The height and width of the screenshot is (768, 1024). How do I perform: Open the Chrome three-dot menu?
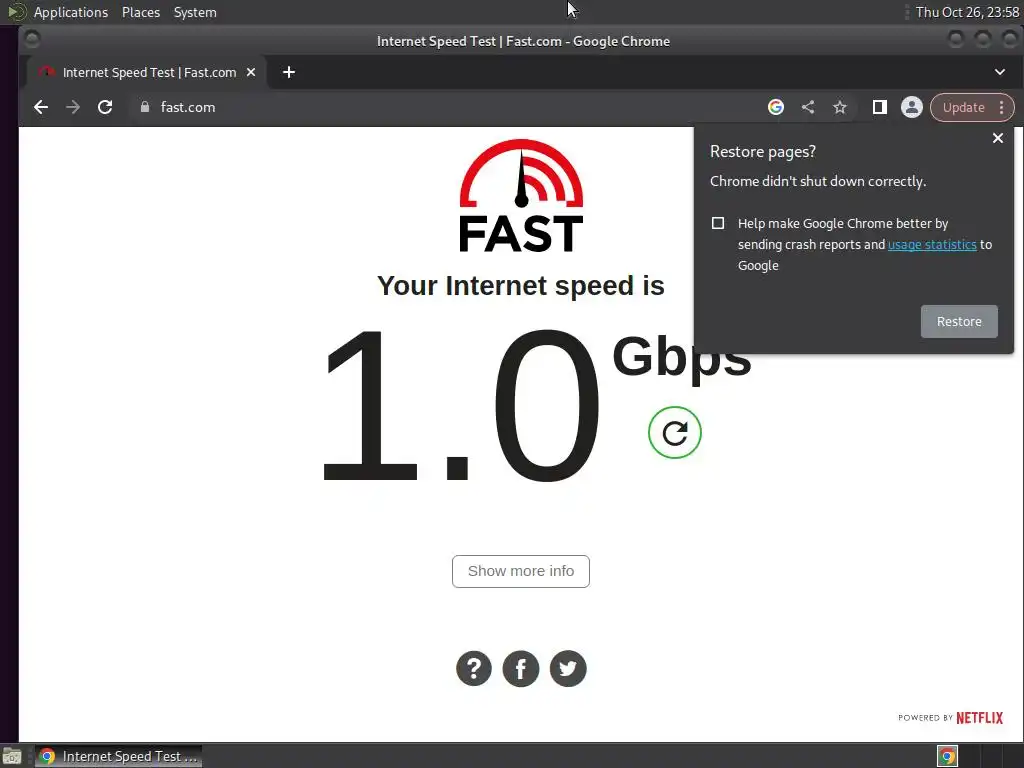pos(1002,107)
